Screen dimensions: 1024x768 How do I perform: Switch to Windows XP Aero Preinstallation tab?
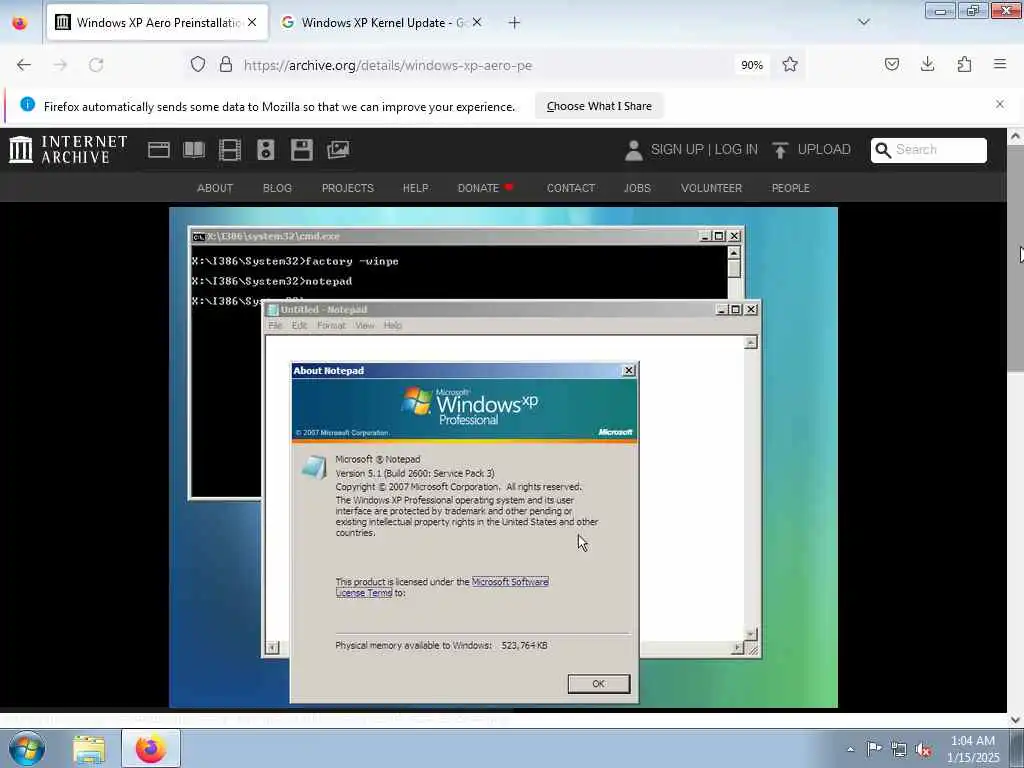(x=157, y=23)
